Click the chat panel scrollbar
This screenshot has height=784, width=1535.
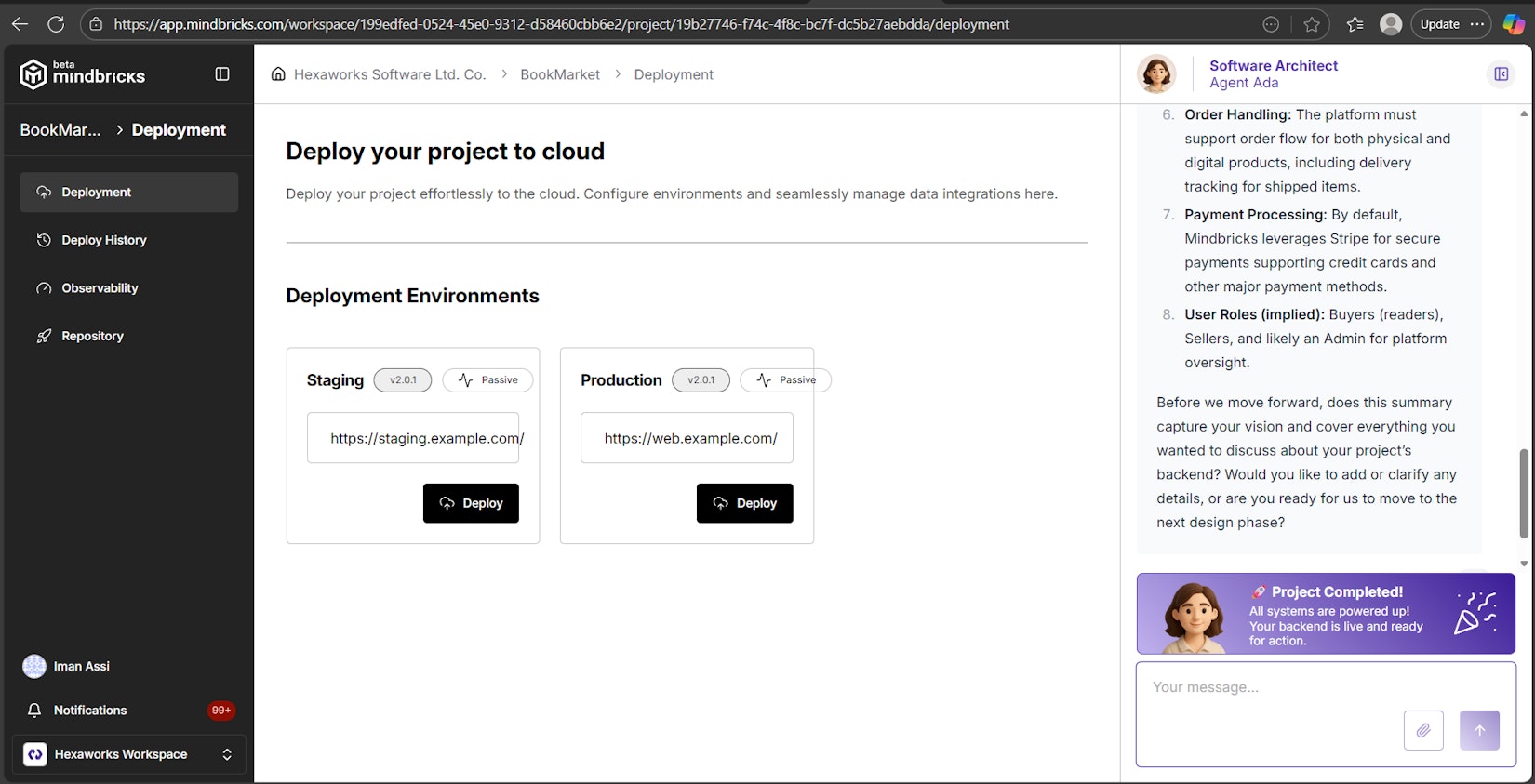click(1524, 493)
